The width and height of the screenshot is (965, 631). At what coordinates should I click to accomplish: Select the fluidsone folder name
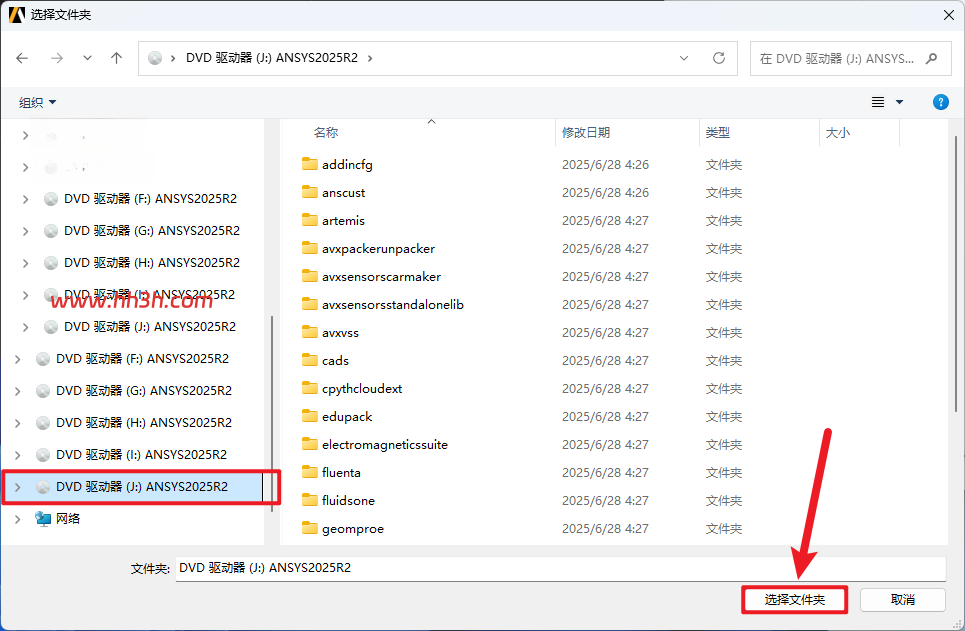click(348, 500)
